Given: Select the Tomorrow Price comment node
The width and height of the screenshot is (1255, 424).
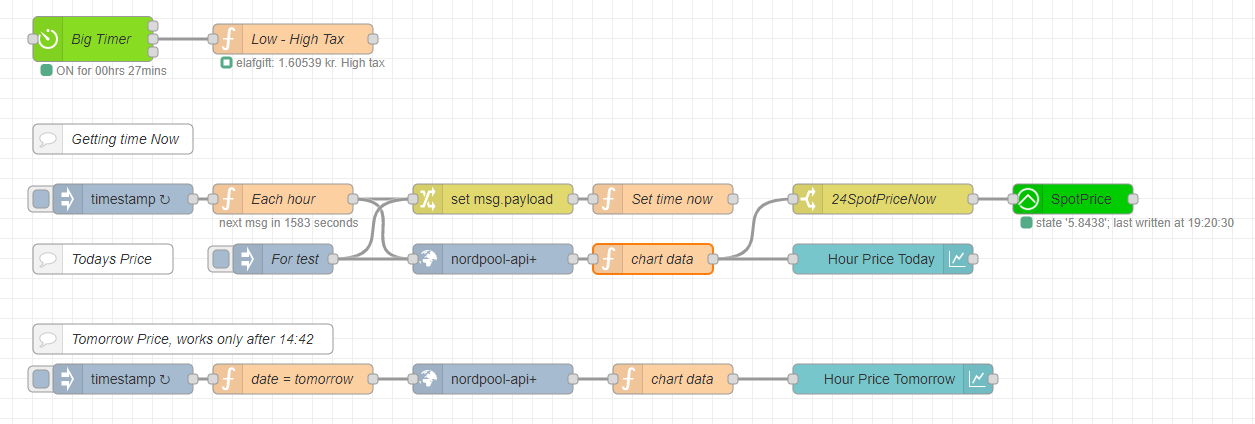Looking at the screenshot, I should tap(192, 339).
